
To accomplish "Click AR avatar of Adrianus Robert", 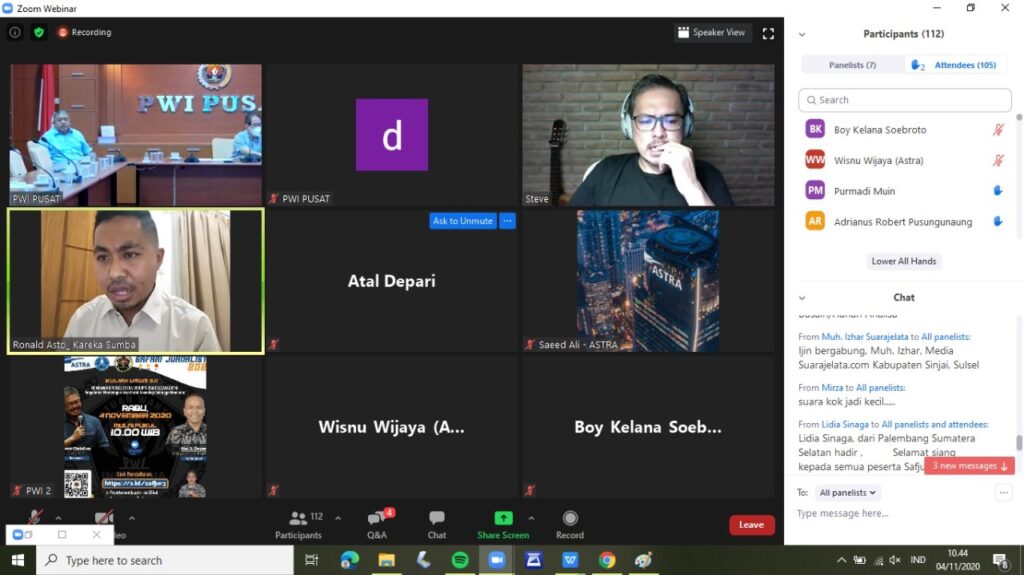I will 815,222.
